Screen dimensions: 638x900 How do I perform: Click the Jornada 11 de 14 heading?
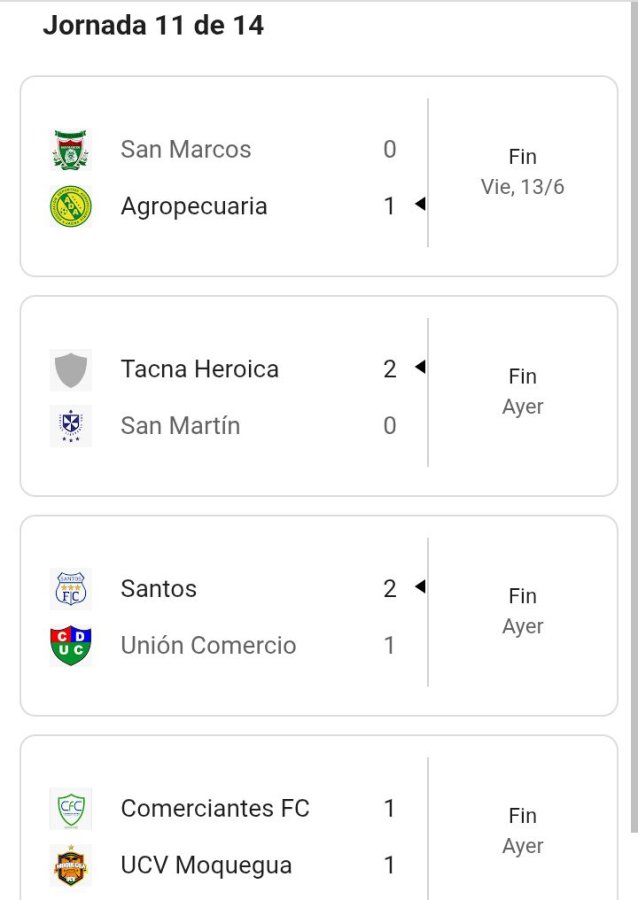153,26
